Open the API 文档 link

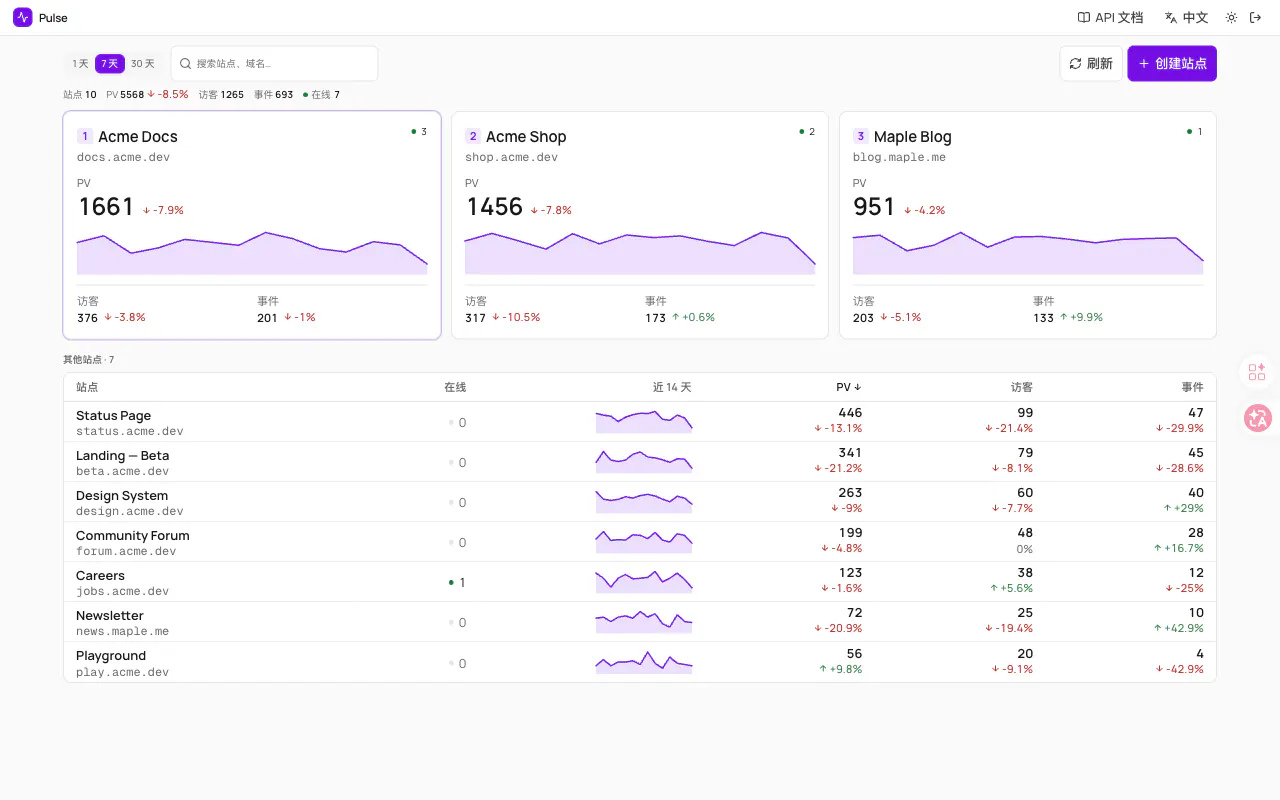point(1110,18)
